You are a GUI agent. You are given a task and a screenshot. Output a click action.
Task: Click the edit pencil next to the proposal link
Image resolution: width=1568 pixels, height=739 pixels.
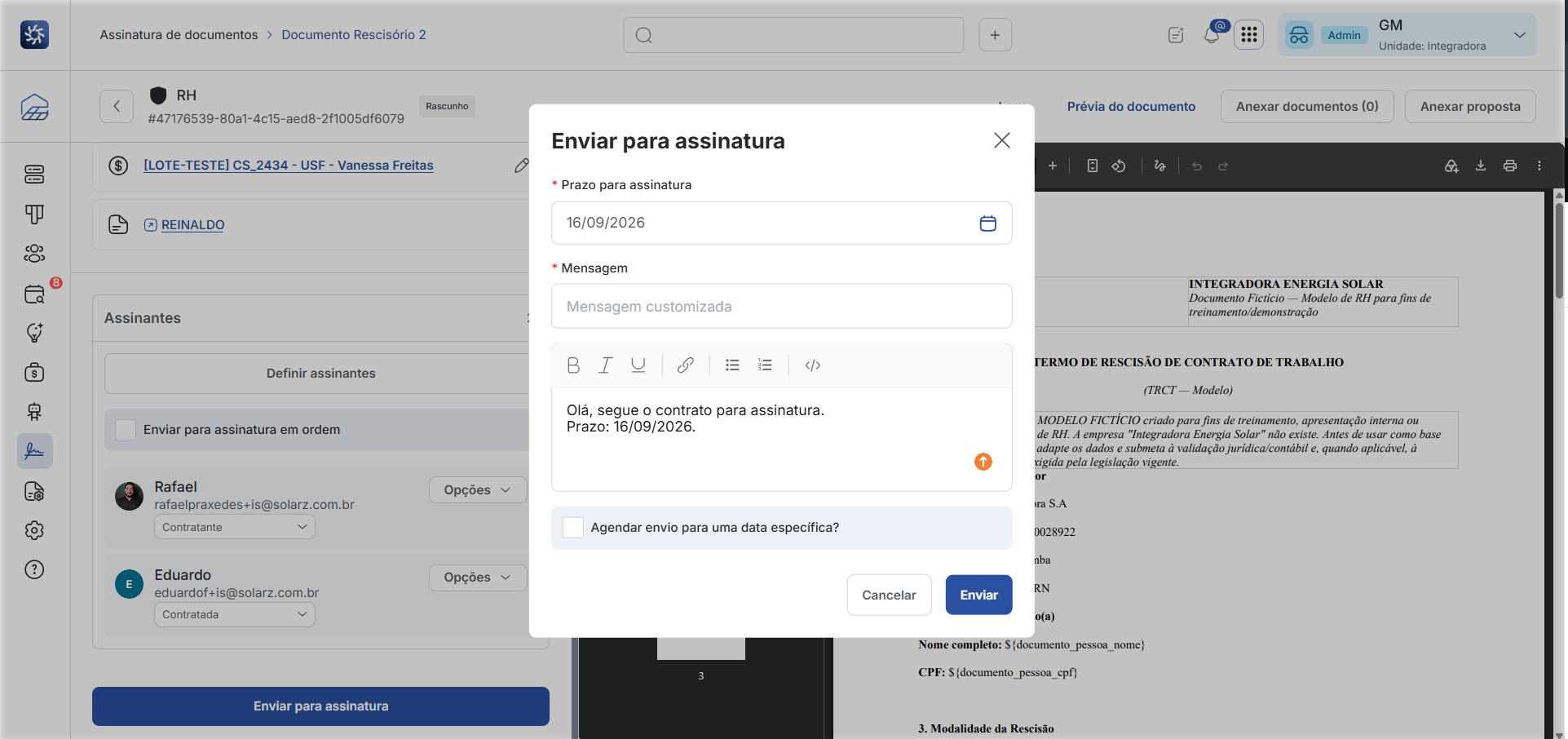point(522,166)
